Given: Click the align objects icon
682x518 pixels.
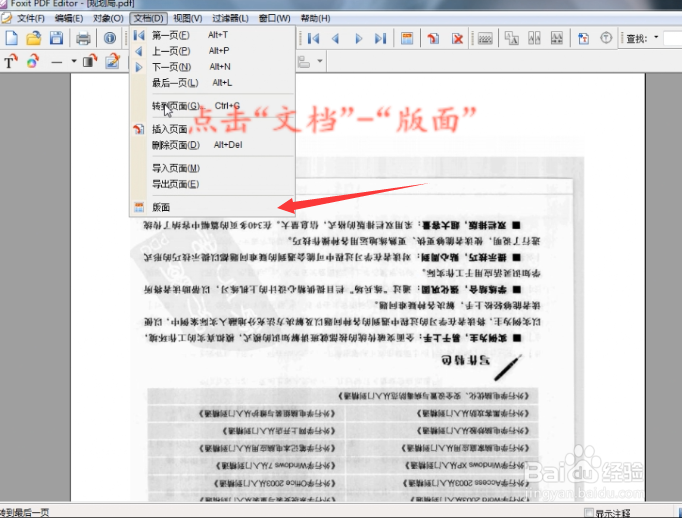Looking at the screenshot, I should 304,62.
